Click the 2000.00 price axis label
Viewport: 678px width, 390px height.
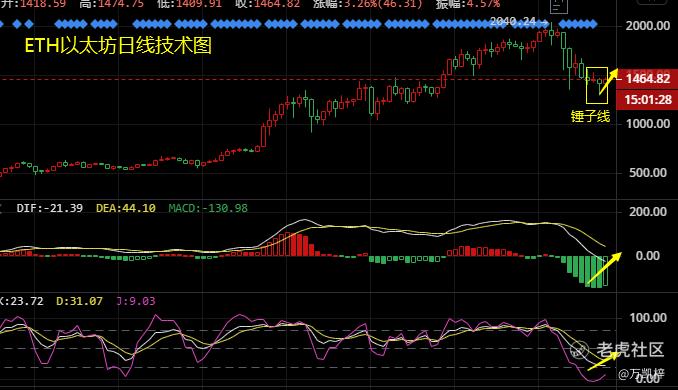[648, 26]
